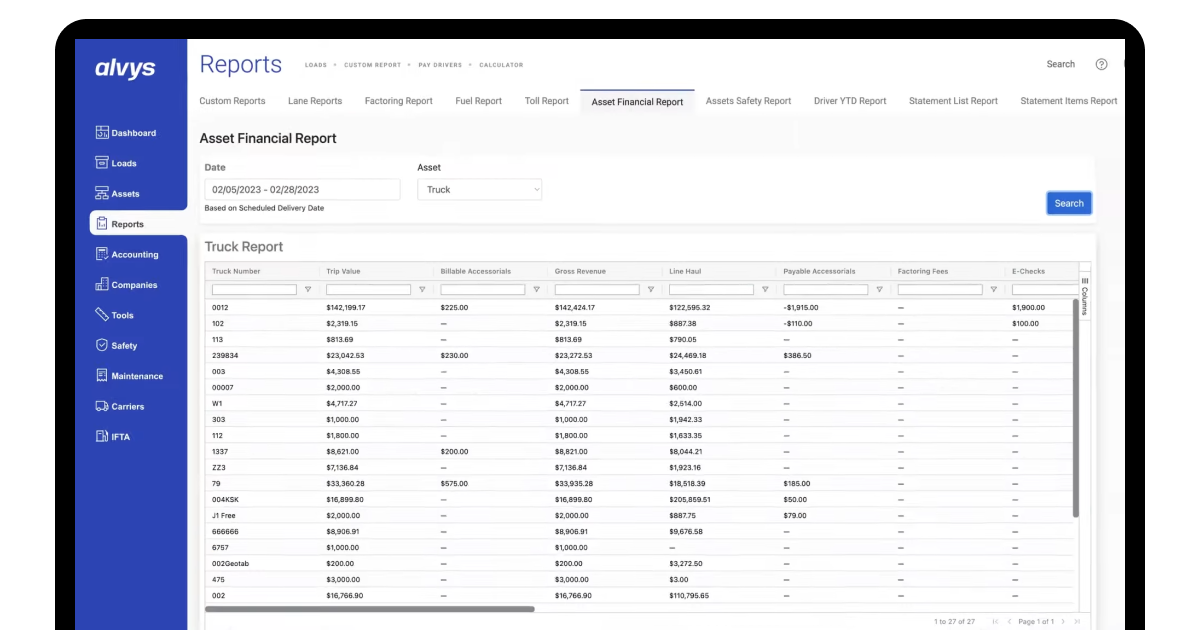Open the Accounting section
Viewport: 1200px width, 630px height.
(x=127, y=255)
